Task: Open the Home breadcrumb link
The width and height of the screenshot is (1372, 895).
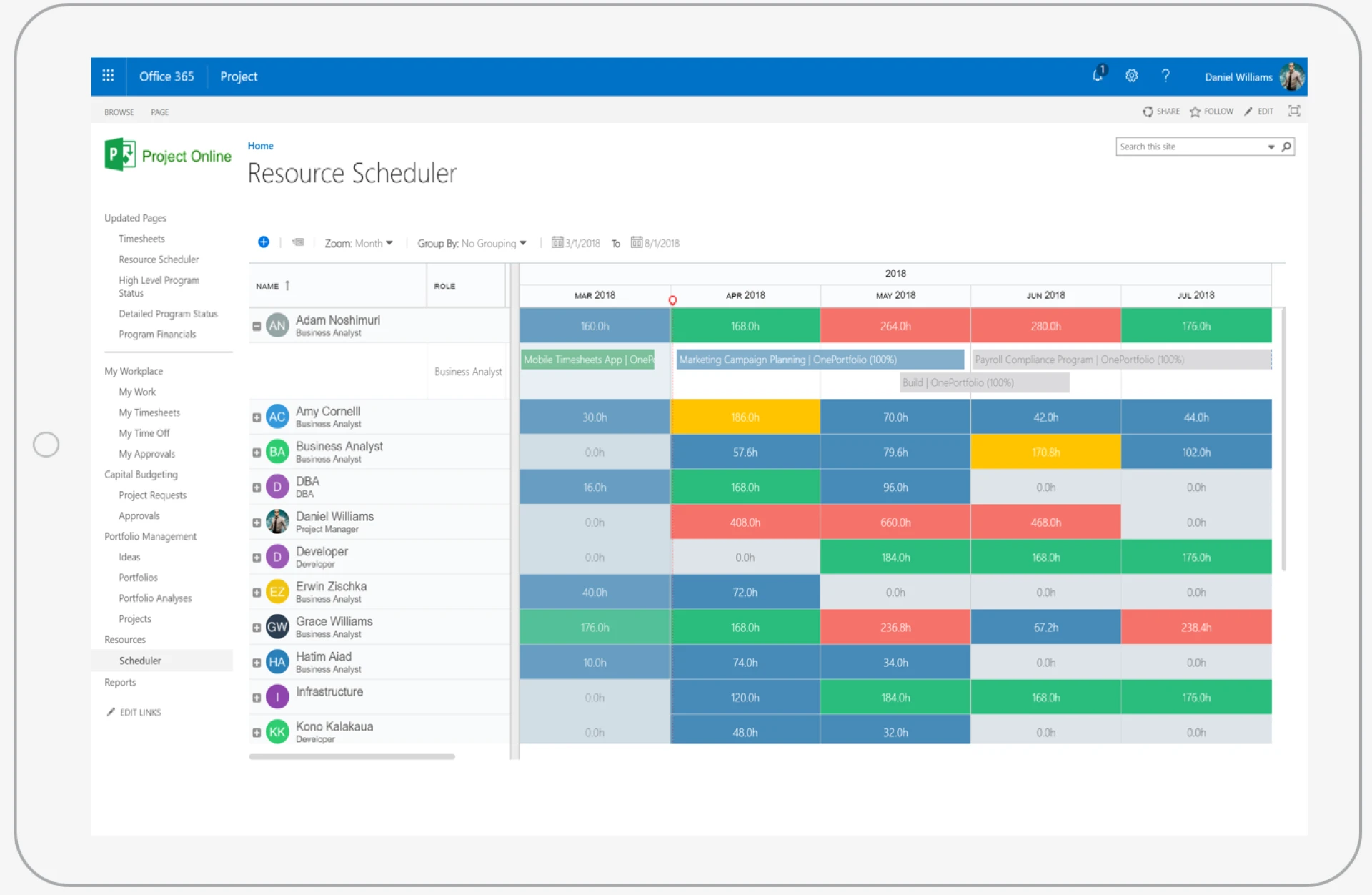Action: (260, 145)
